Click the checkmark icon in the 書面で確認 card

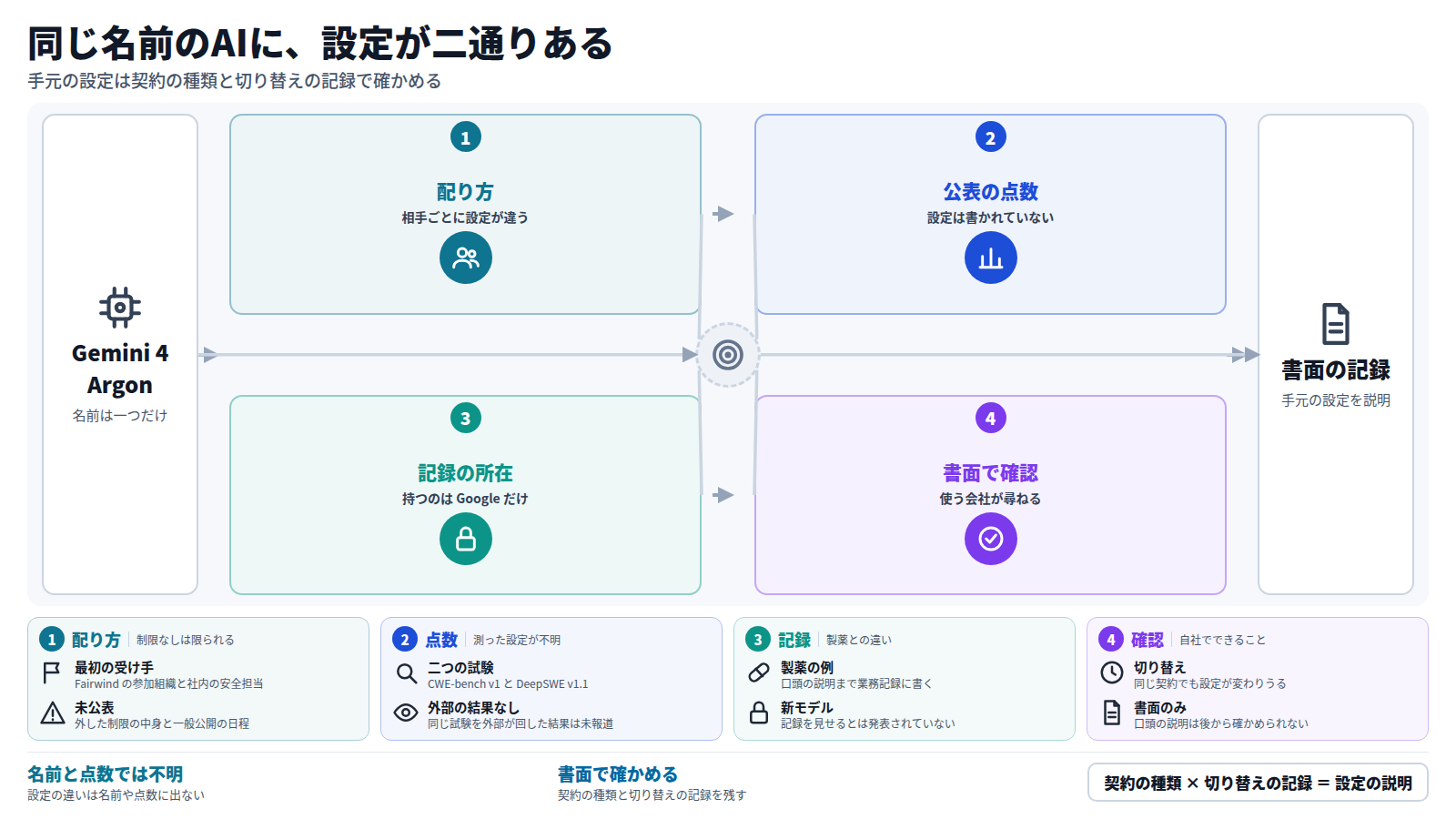991,539
